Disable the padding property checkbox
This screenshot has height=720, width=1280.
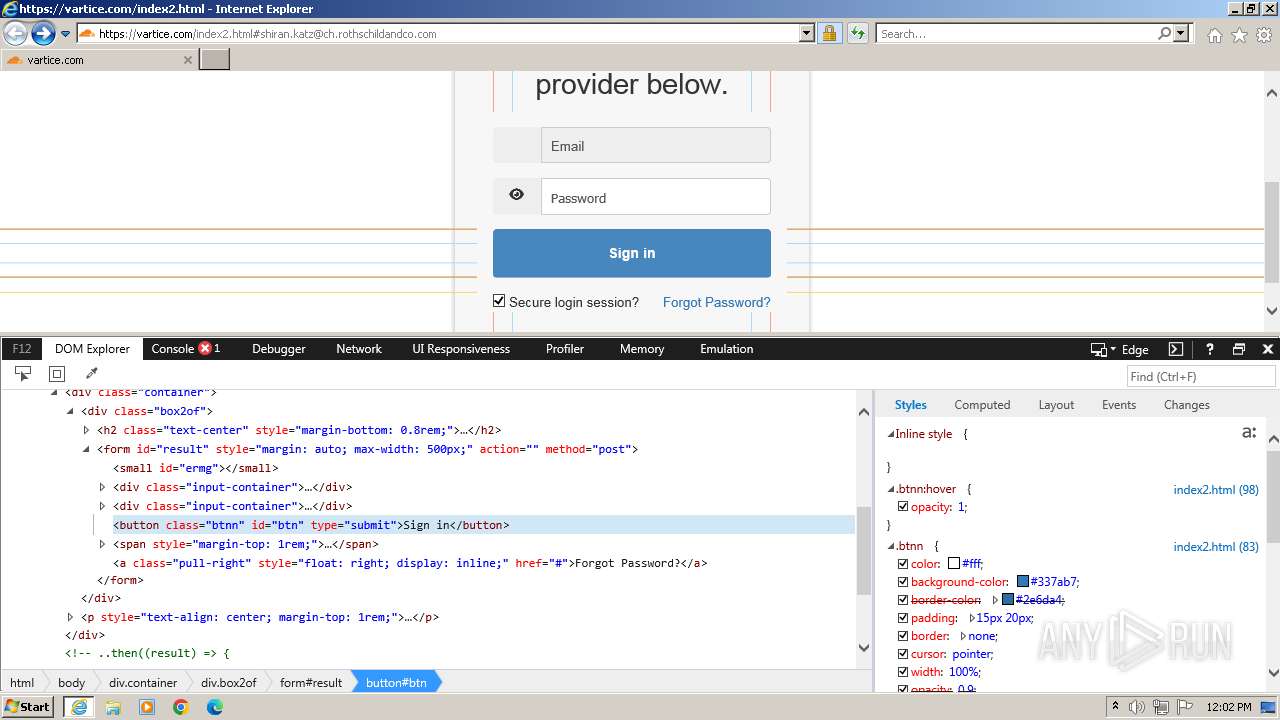click(903, 618)
